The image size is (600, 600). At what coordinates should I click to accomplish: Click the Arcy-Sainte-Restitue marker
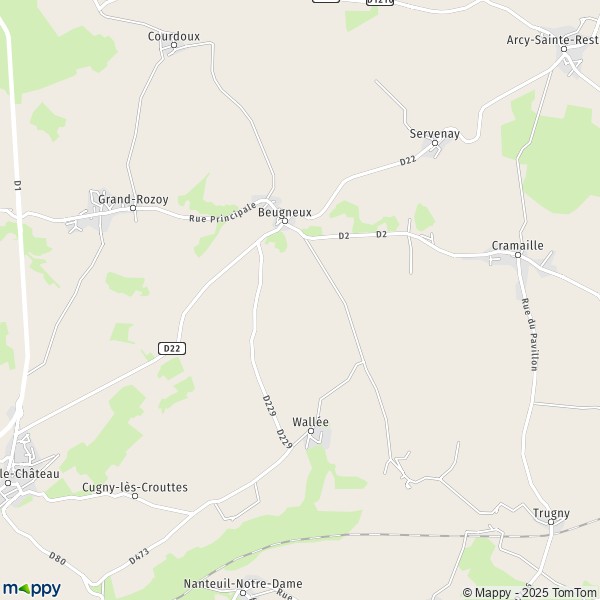coord(564,49)
